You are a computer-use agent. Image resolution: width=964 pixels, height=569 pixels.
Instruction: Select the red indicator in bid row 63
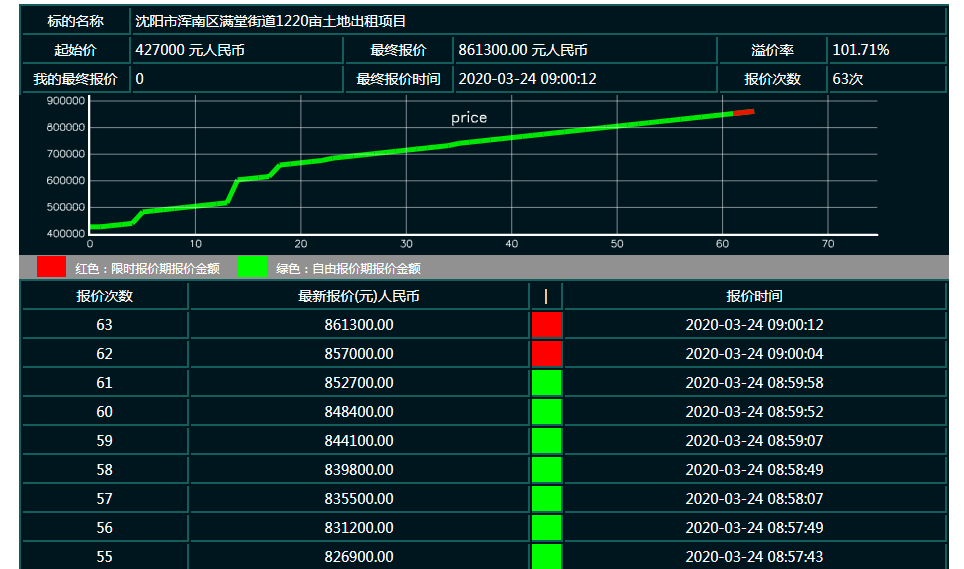(x=546, y=325)
